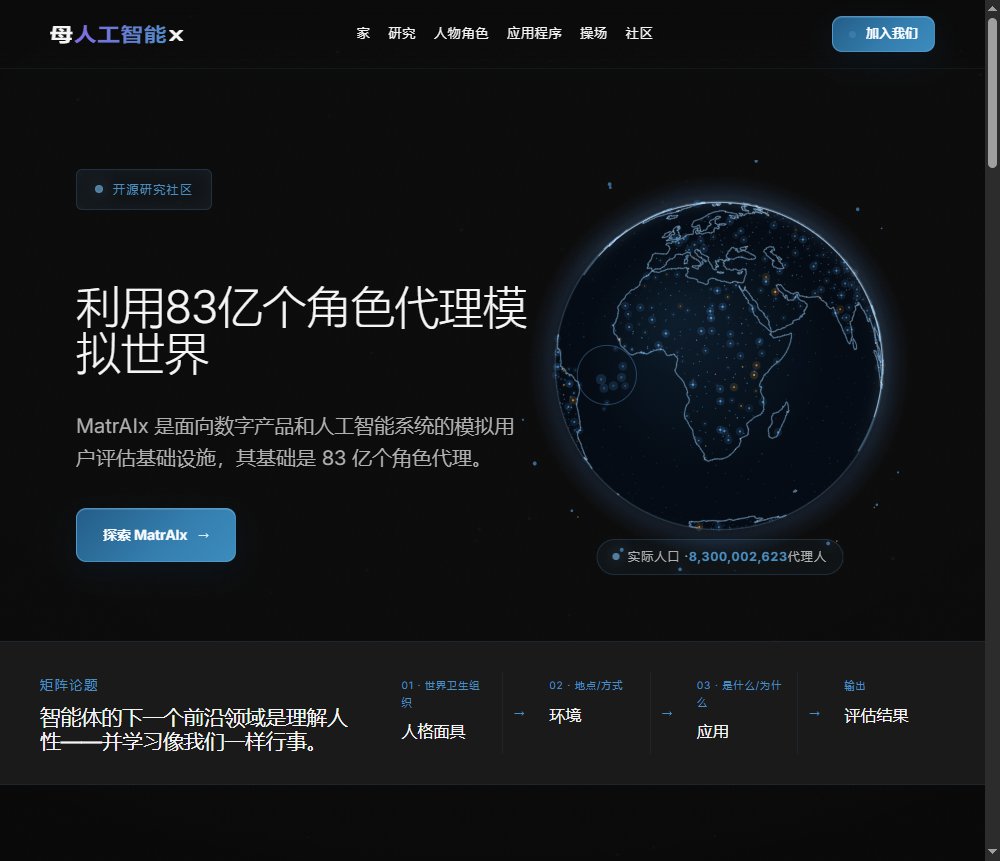1000x861 pixels.
Task: Click the arrow between 人格面具 and 环境
Action: pos(520,714)
